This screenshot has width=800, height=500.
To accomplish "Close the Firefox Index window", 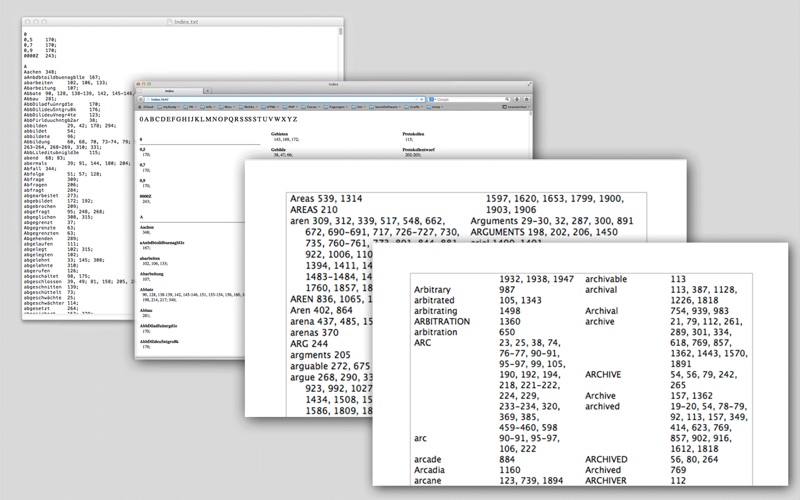I will click(x=138, y=84).
